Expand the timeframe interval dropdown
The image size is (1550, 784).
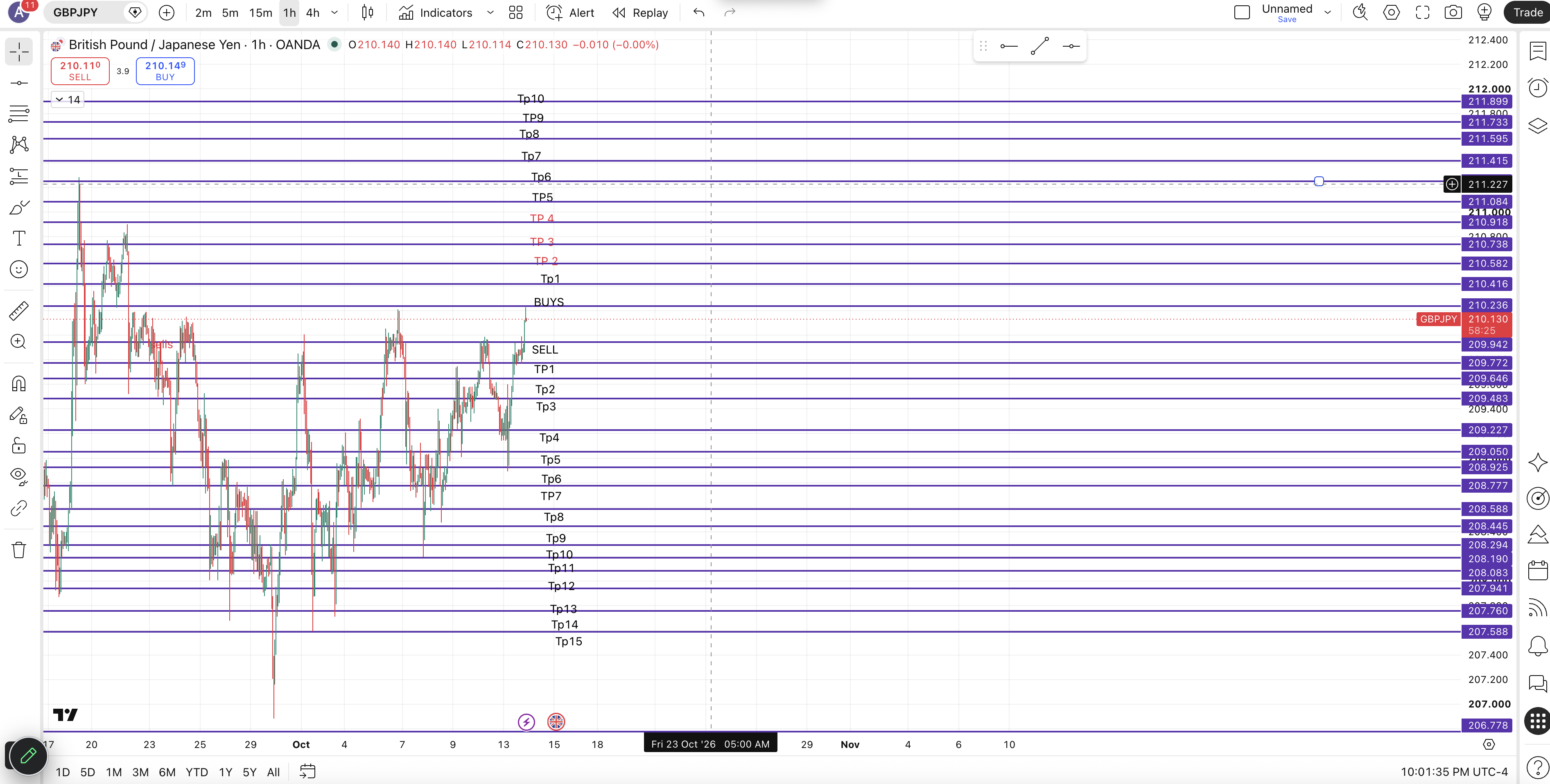click(x=334, y=13)
